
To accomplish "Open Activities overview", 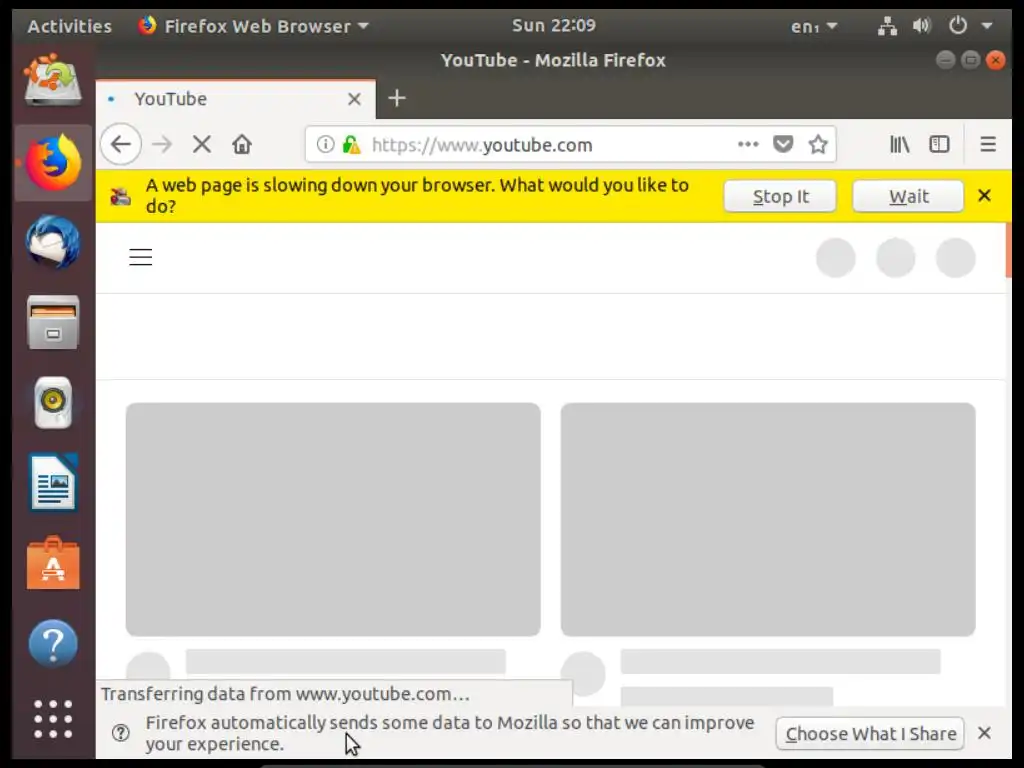I will (x=70, y=26).
